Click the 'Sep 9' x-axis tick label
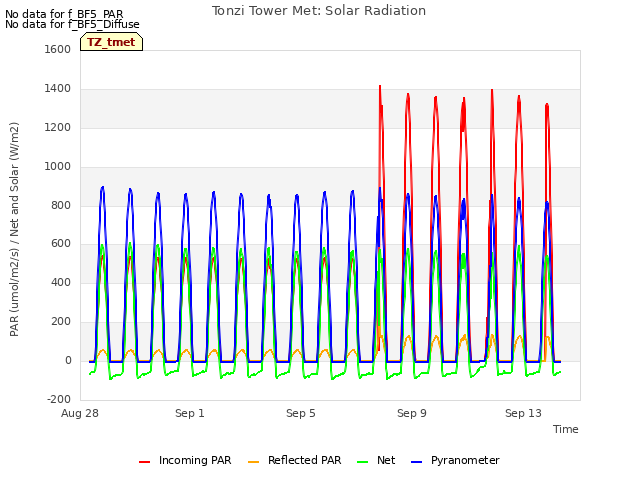Viewport: 640px width, 480px height. coord(412,413)
